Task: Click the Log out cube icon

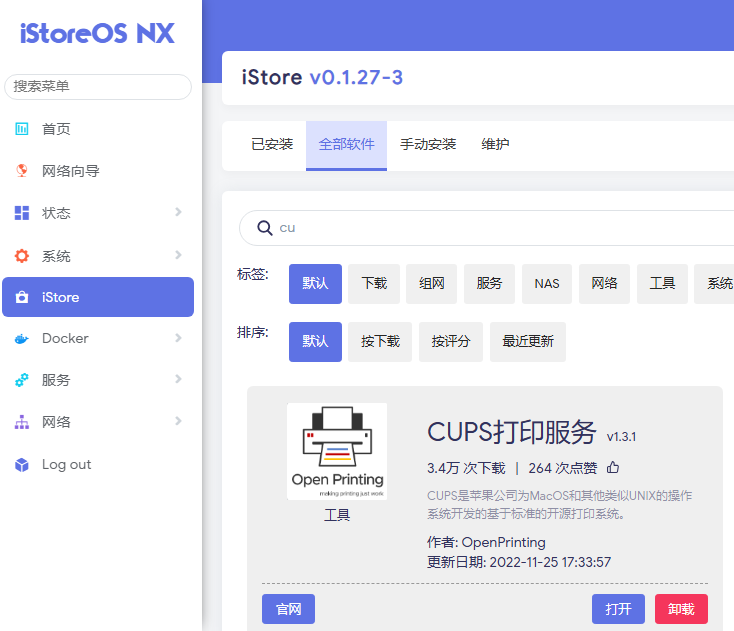Action: pos(22,464)
